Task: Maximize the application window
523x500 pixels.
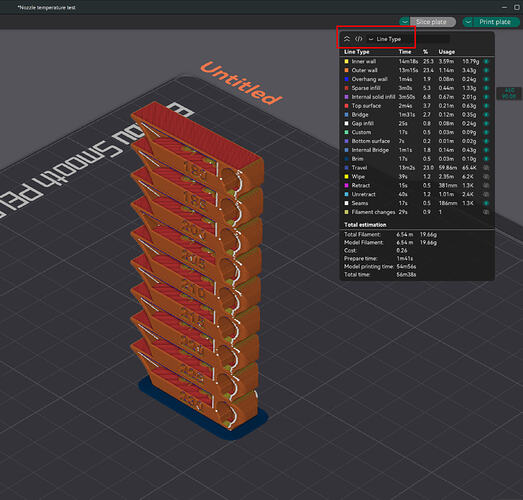Action: click(517, 7)
